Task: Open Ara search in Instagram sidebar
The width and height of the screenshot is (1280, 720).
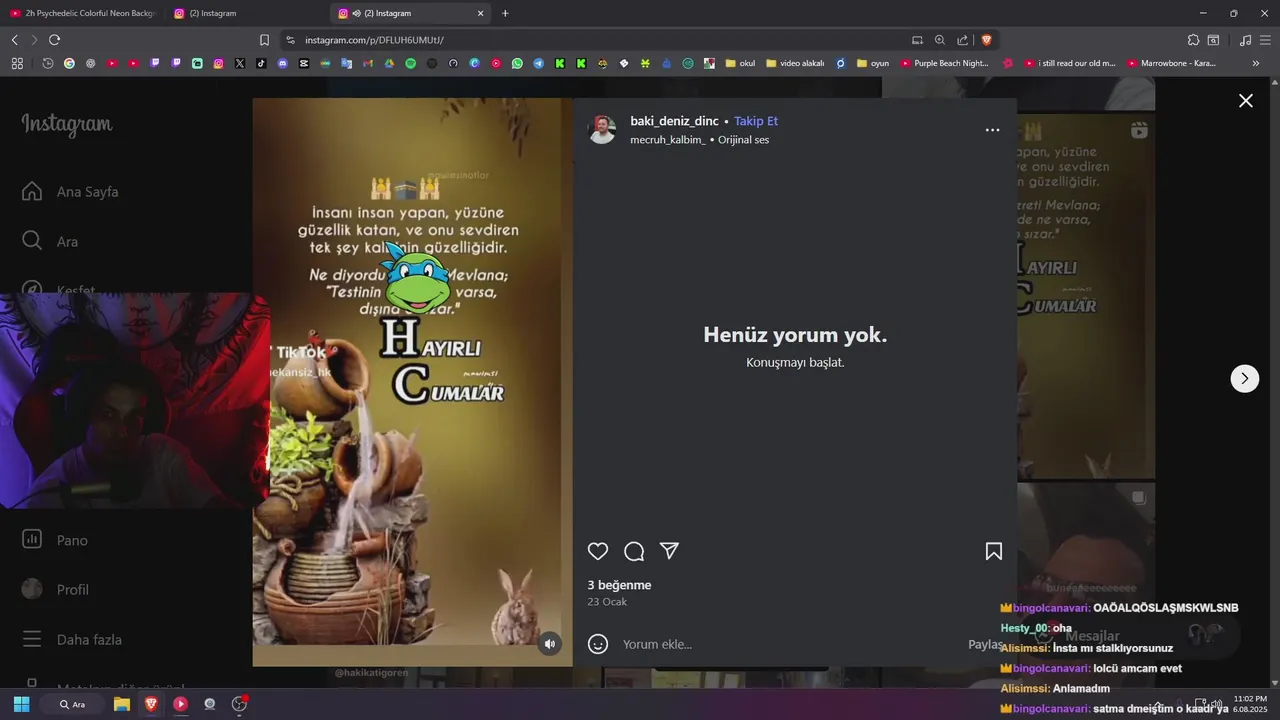Action: (50, 241)
